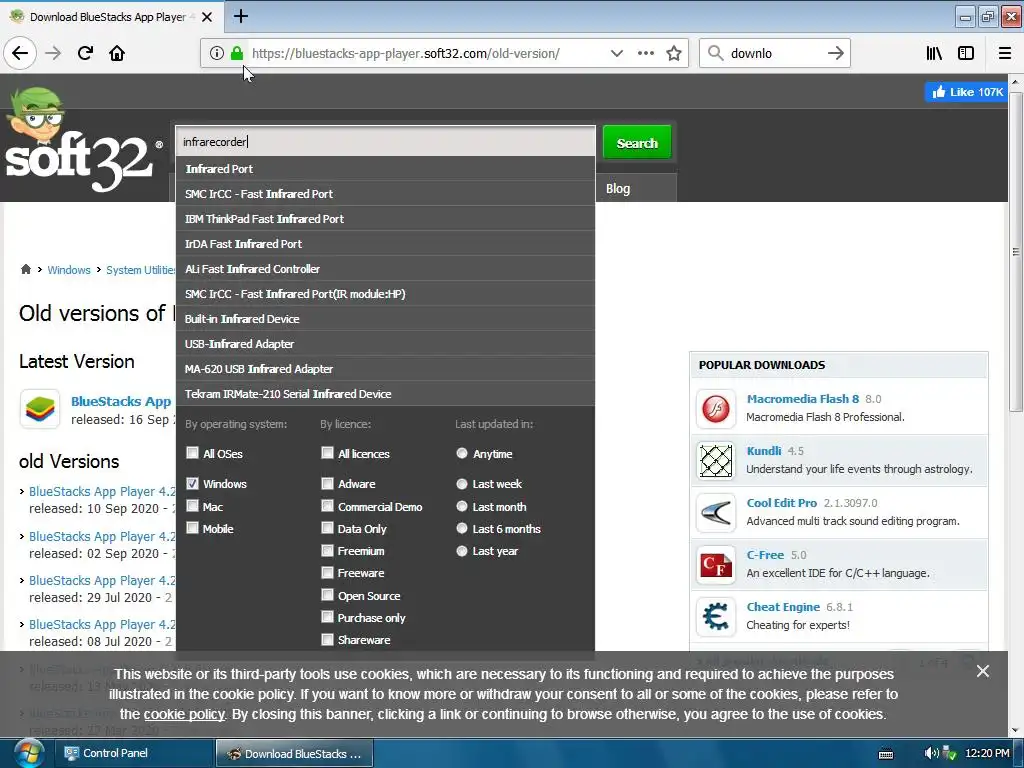This screenshot has width=1024, height=768.
Task: Open page actions three-dot menu
Action: [645, 53]
